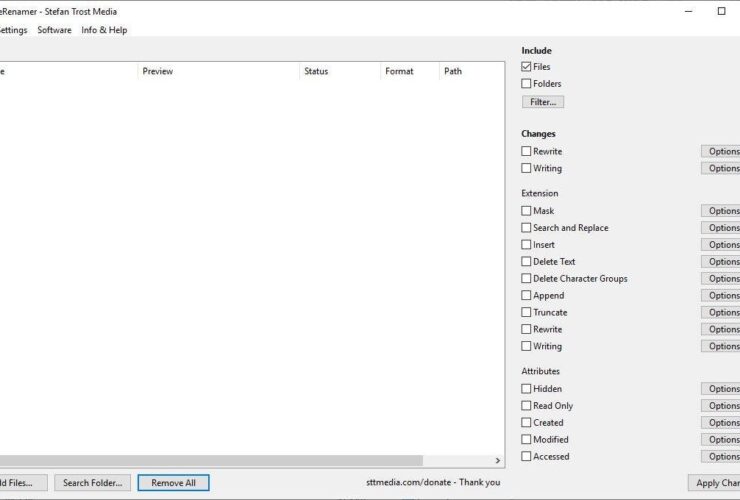The width and height of the screenshot is (740, 500).
Task: Click the Filter... button
Action: 543,102
